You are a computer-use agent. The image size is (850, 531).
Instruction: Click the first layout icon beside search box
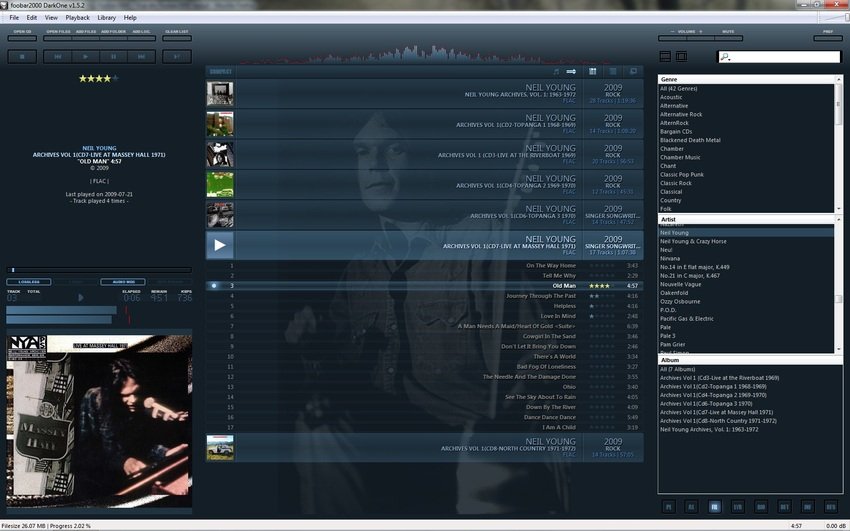665,56
